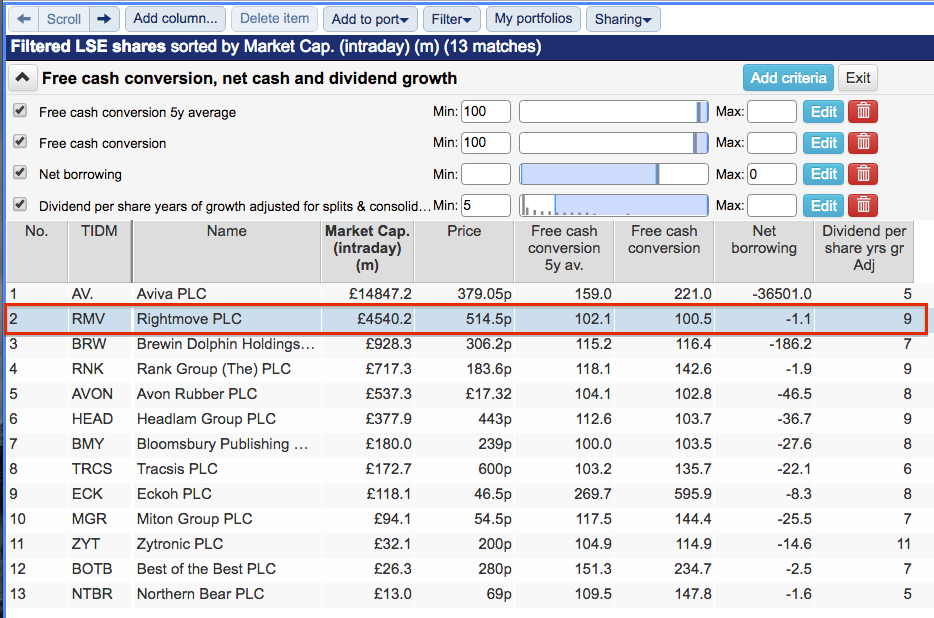
Task: Sort by the TIDM column header
Action: (99, 251)
